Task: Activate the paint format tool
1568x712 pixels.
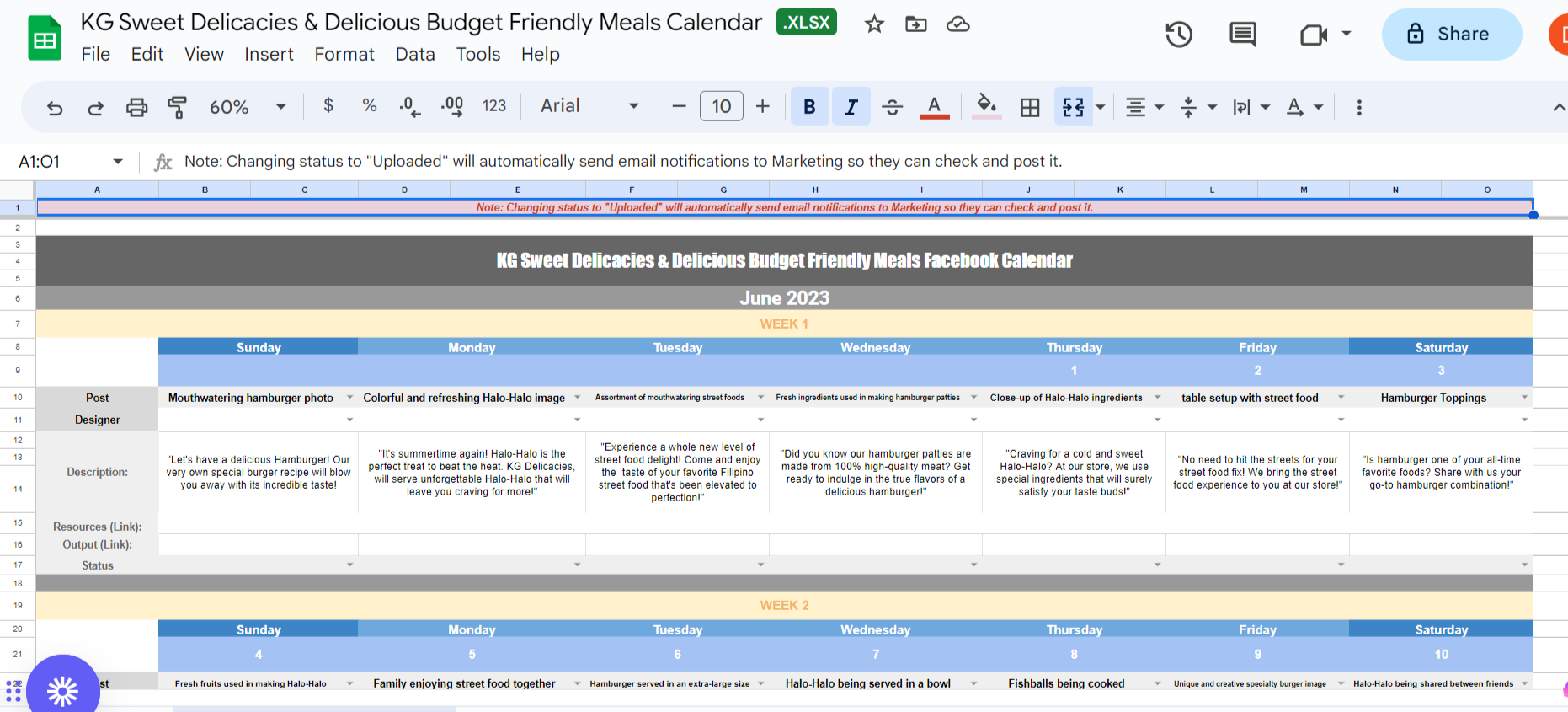Action: pos(177,107)
